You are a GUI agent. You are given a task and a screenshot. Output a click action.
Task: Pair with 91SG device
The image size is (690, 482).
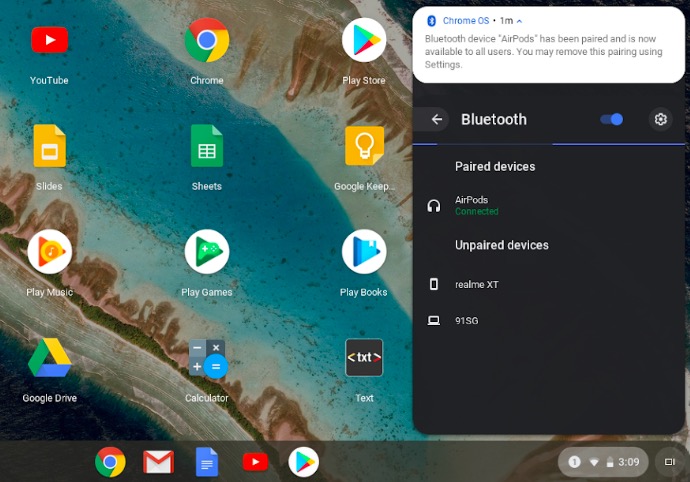(x=549, y=320)
